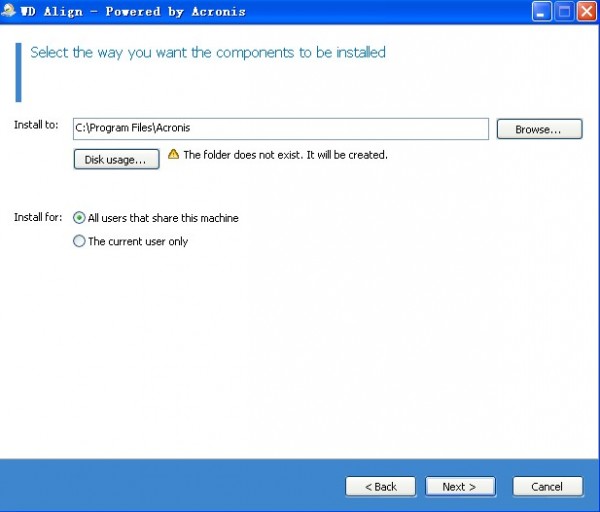The height and width of the screenshot is (512, 600).
Task: Click the 'Install for:' label
Action: pos(38,217)
